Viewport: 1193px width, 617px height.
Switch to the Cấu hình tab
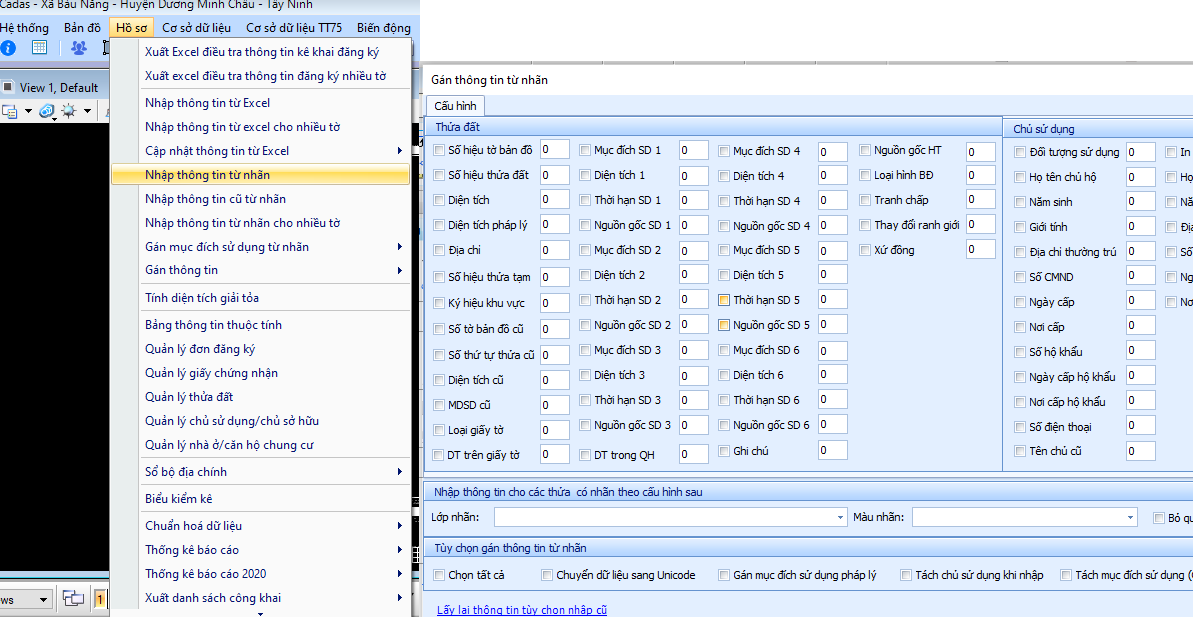point(455,106)
